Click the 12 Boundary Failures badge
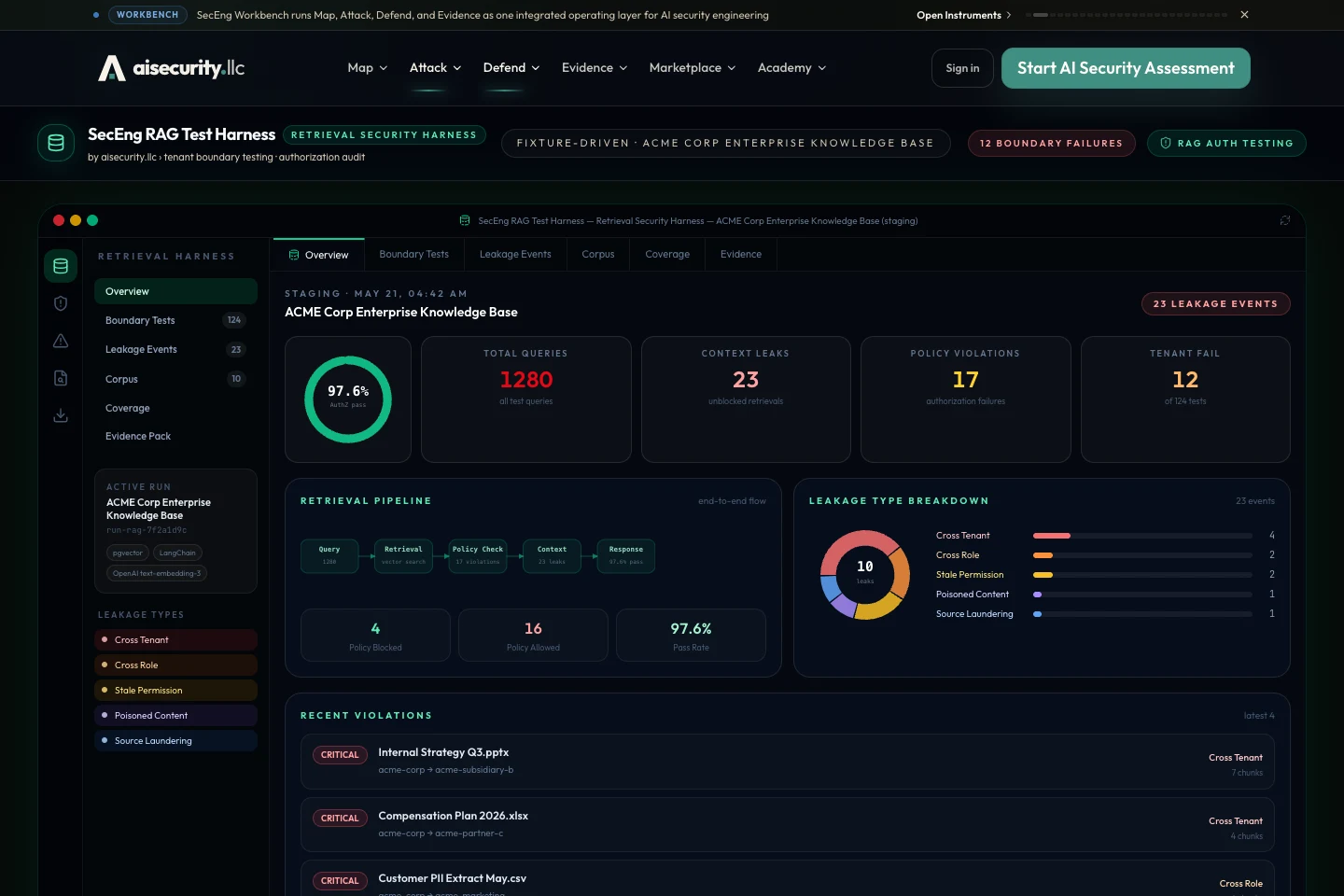 coord(1051,143)
